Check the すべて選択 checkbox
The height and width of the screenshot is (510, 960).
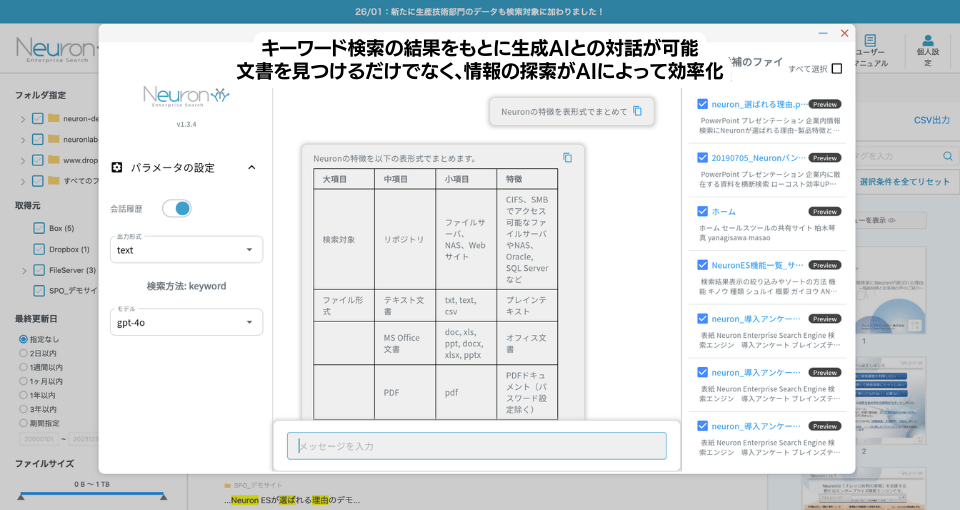[x=837, y=69]
